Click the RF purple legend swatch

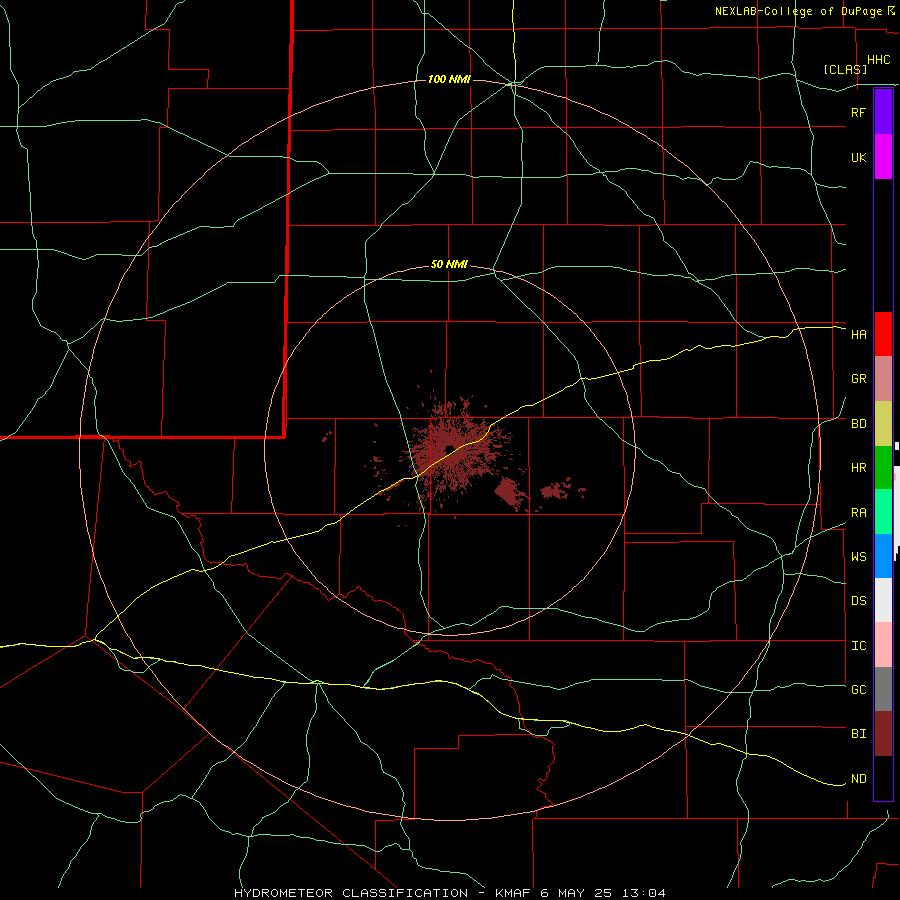click(883, 112)
